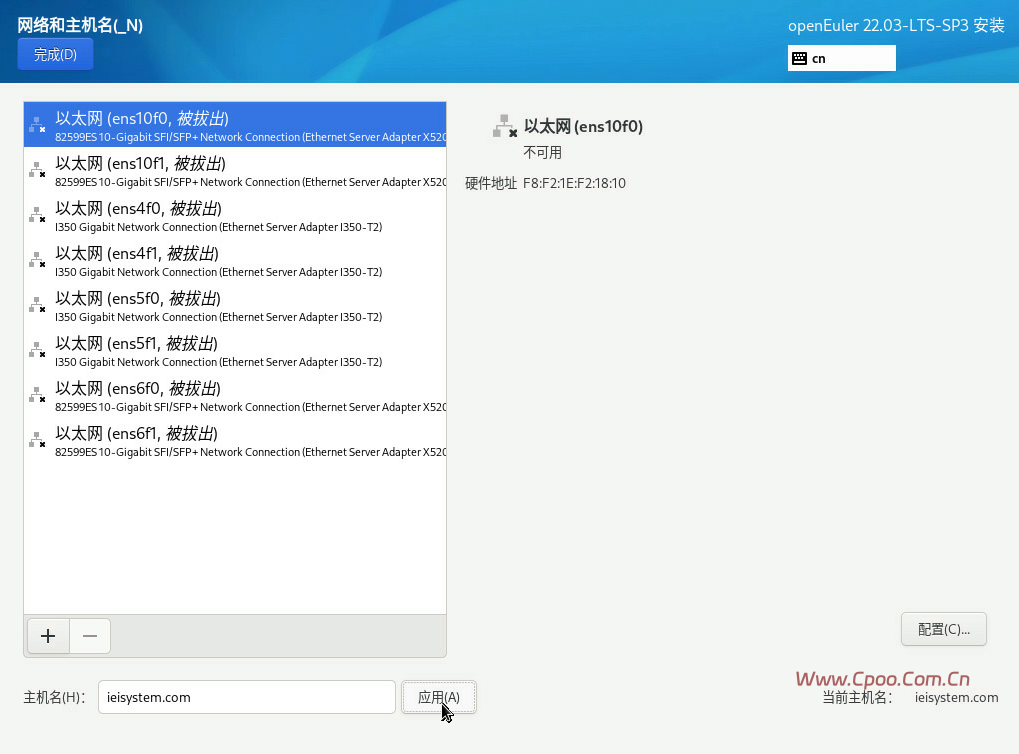Viewport: 1019px width, 754px height.
Task: Select 以太网 (ens6f0, 被拔出) entry
Action: pyautogui.click(x=235, y=395)
